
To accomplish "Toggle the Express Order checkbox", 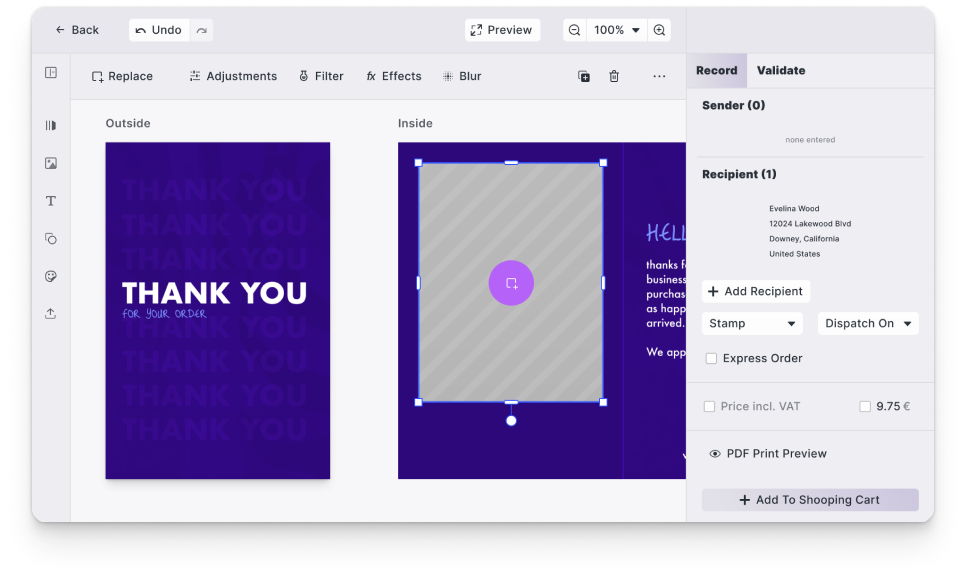I will pos(710,358).
